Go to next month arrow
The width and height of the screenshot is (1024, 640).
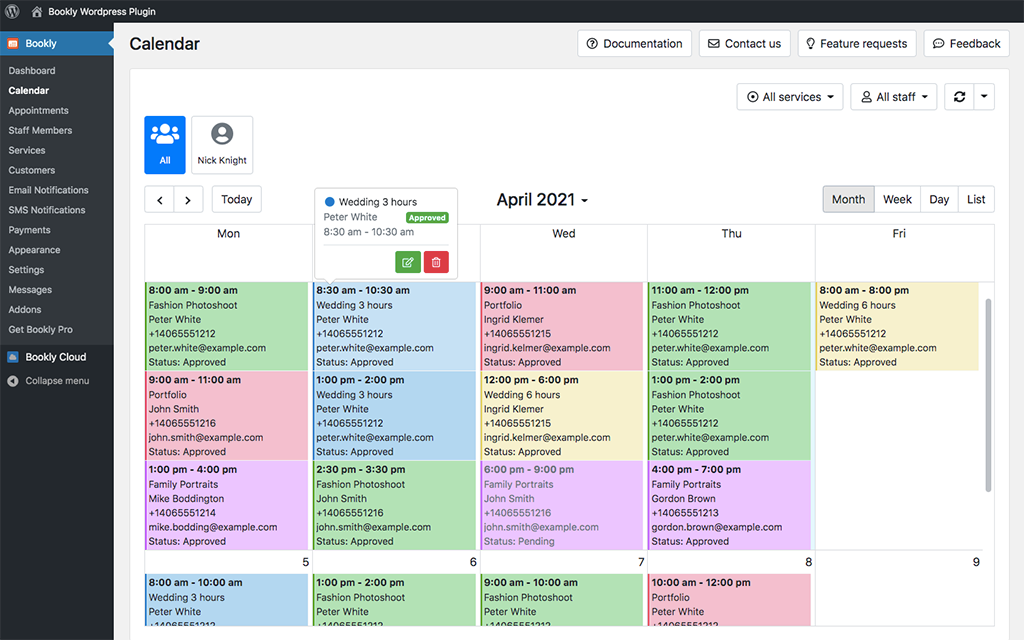click(x=188, y=200)
